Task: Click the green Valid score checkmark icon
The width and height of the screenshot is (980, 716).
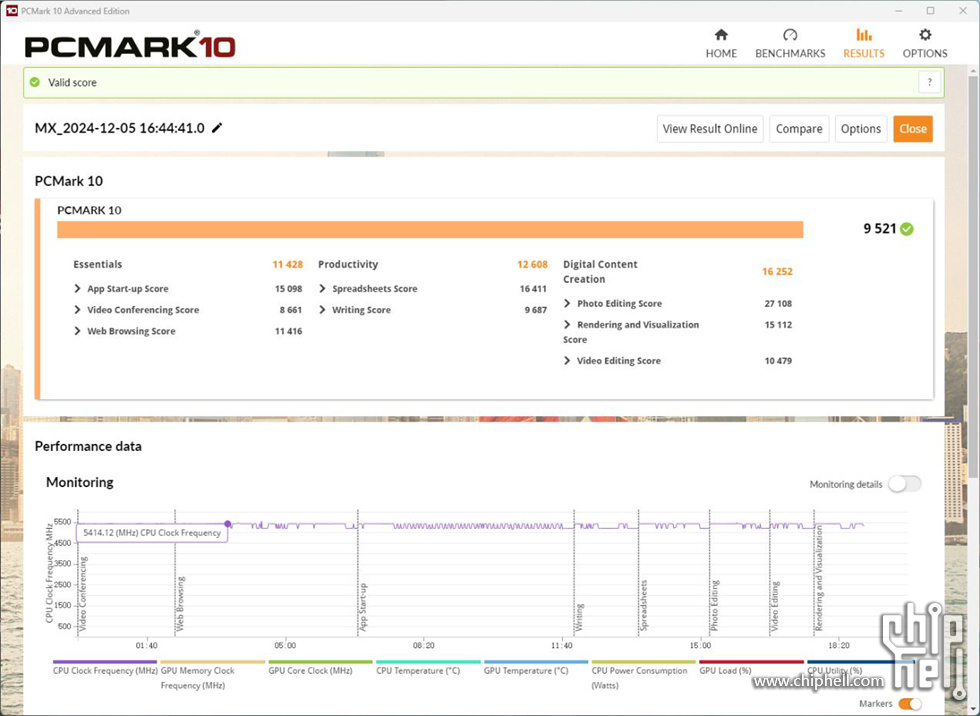Action: tap(35, 82)
